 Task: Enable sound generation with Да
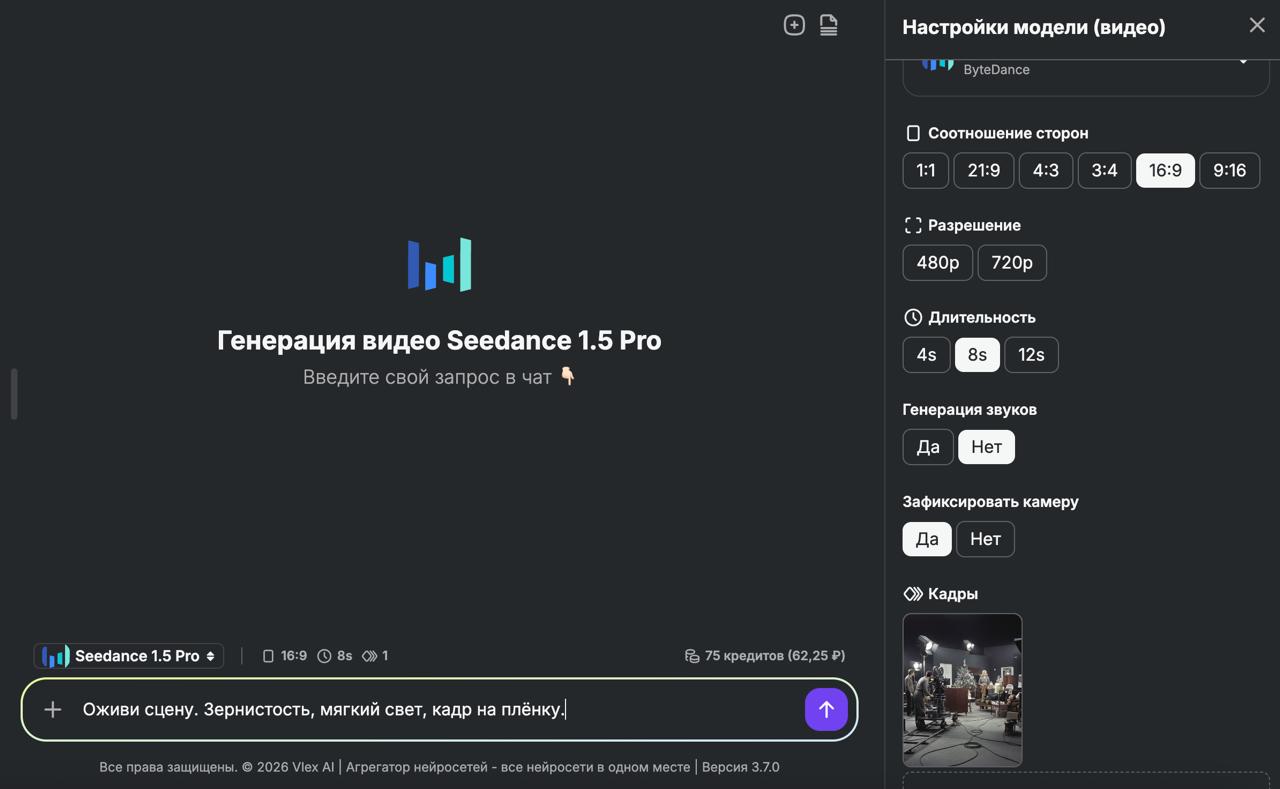(x=927, y=447)
